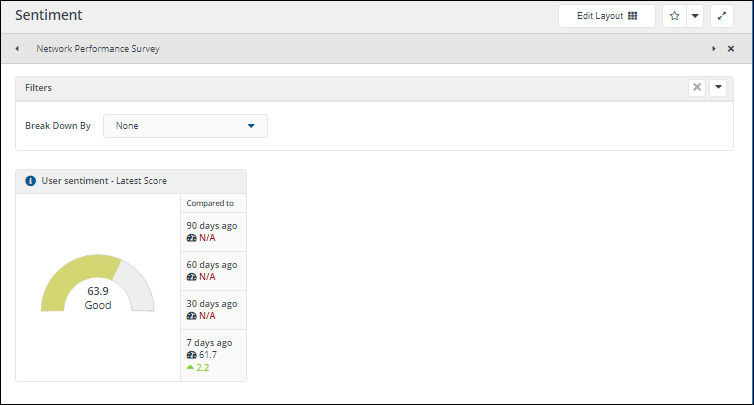Click right arrow in survey bar

(713, 48)
